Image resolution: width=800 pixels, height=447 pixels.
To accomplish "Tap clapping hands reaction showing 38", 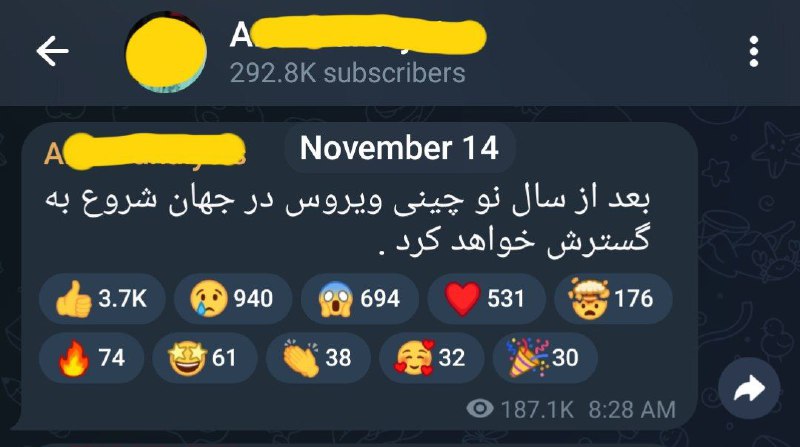I will pyautogui.click(x=318, y=358).
